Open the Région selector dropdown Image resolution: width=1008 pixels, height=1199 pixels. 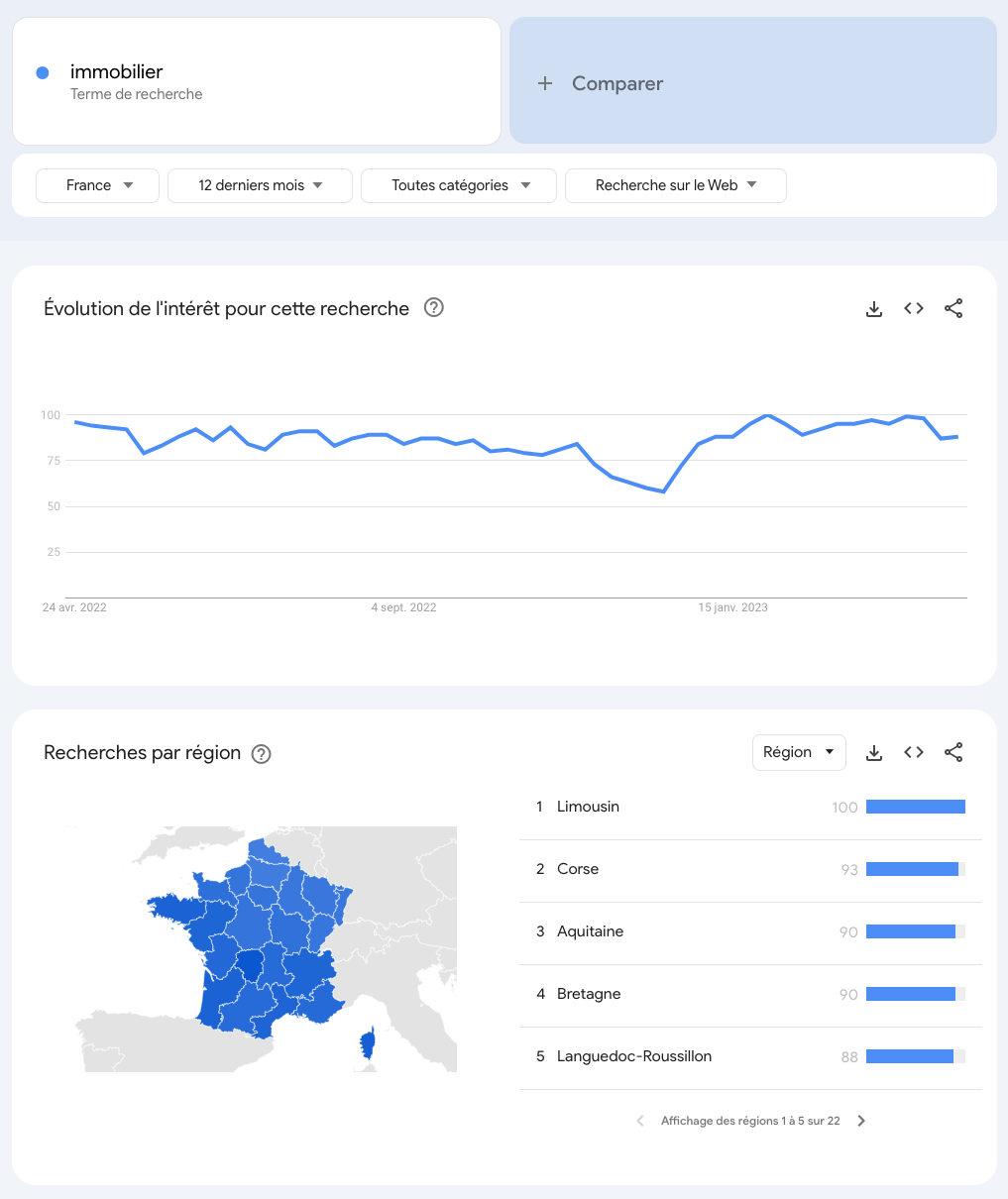tap(799, 752)
